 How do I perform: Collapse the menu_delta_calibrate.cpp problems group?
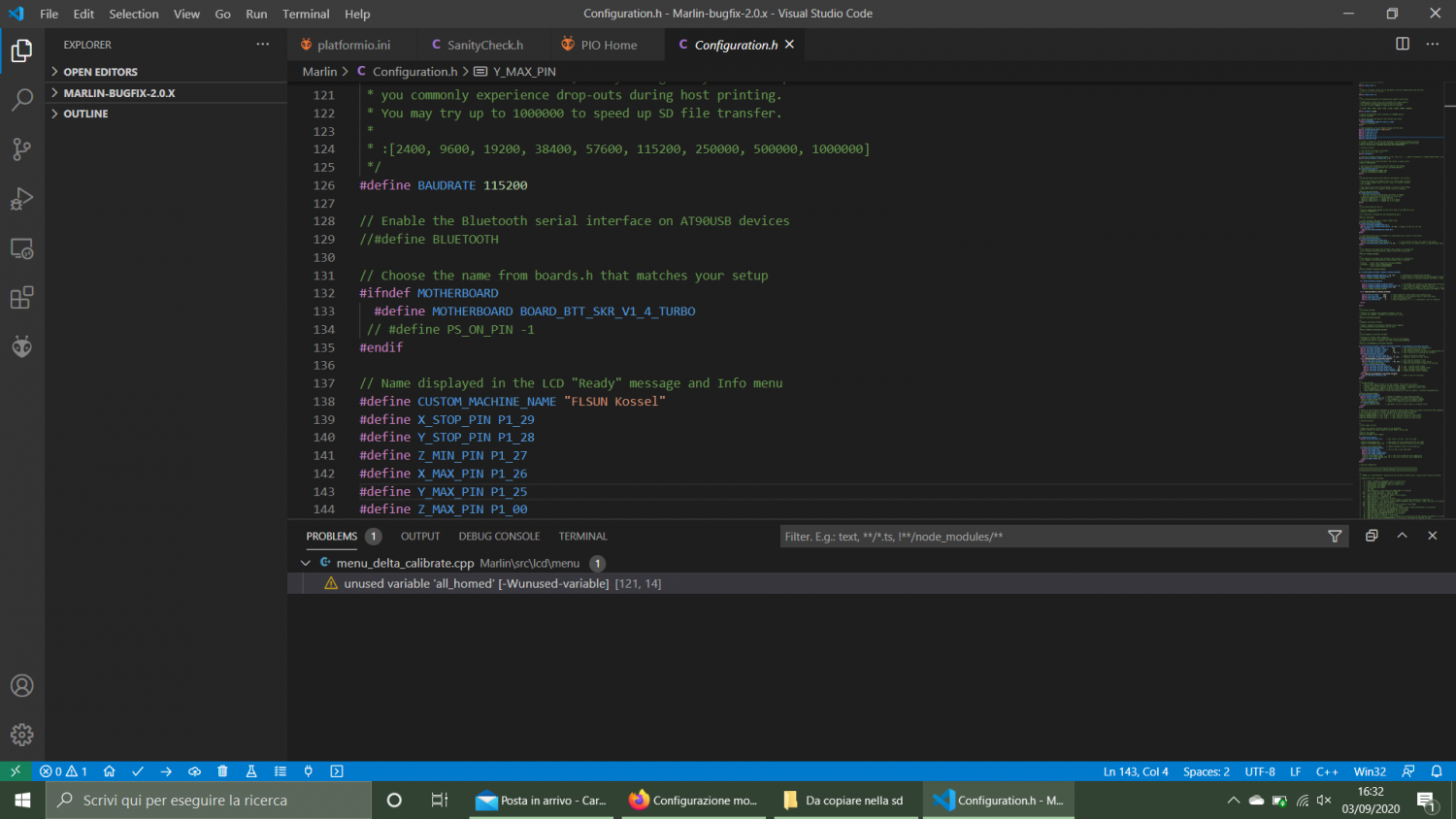click(306, 563)
